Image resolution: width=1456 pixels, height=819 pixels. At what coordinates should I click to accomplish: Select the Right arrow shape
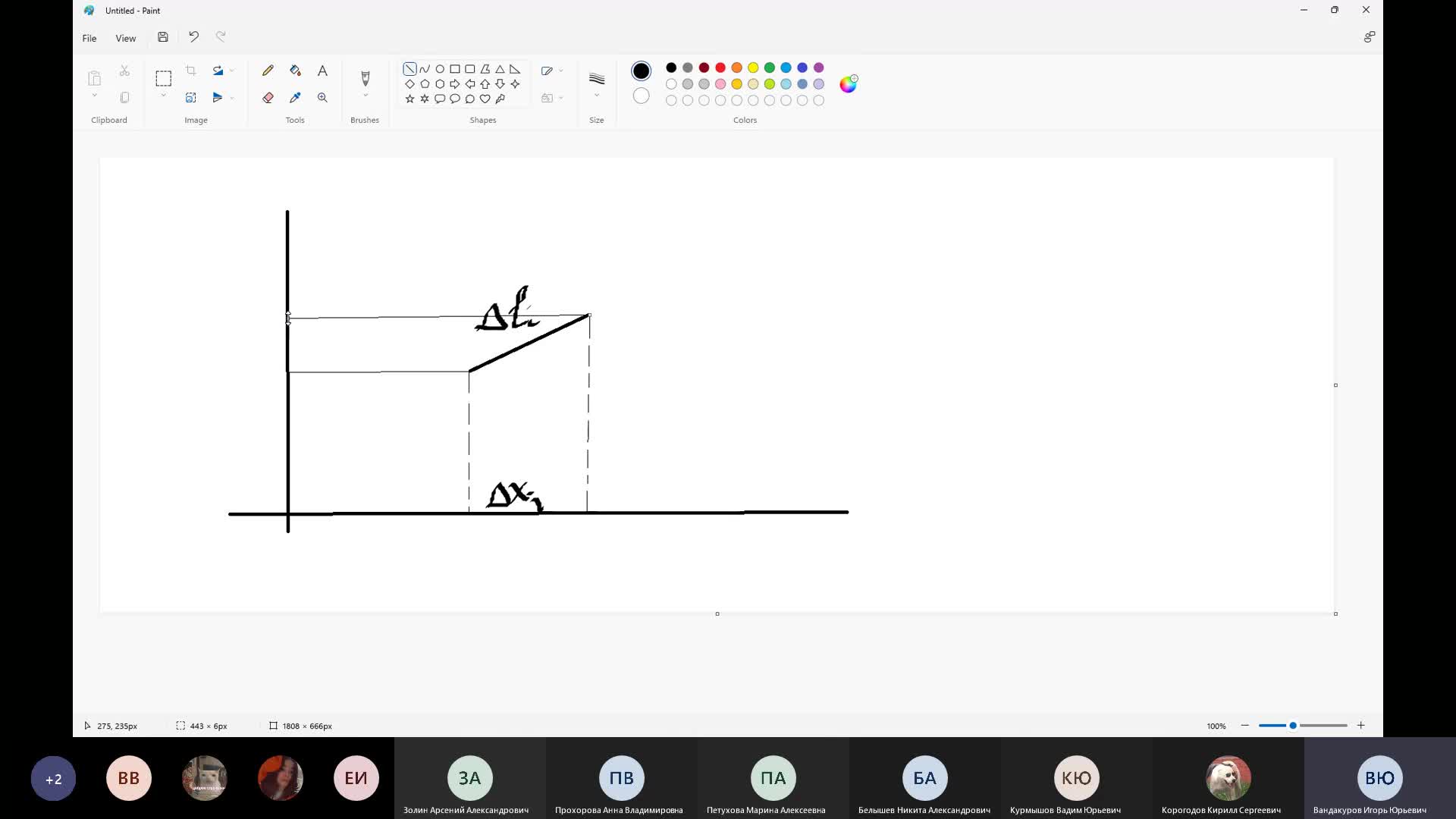click(455, 84)
